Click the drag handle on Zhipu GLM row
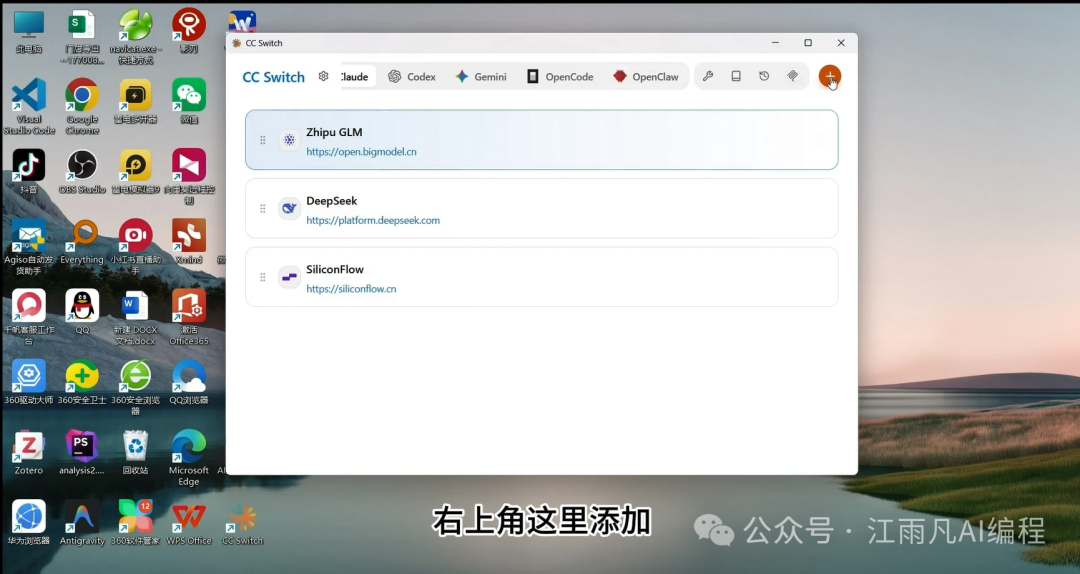Image resolution: width=1080 pixels, height=574 pixels. point(262,140)
